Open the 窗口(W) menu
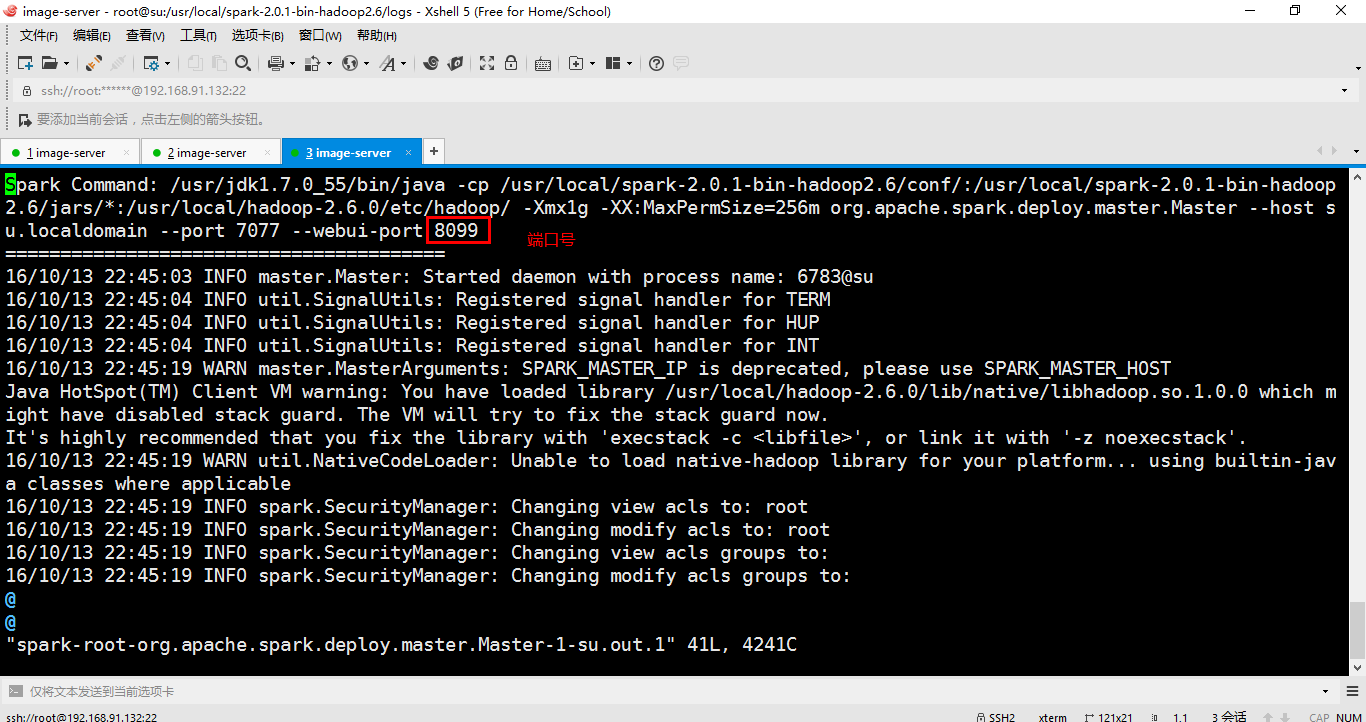This screenshot has height=722, width=1366. 320,36
